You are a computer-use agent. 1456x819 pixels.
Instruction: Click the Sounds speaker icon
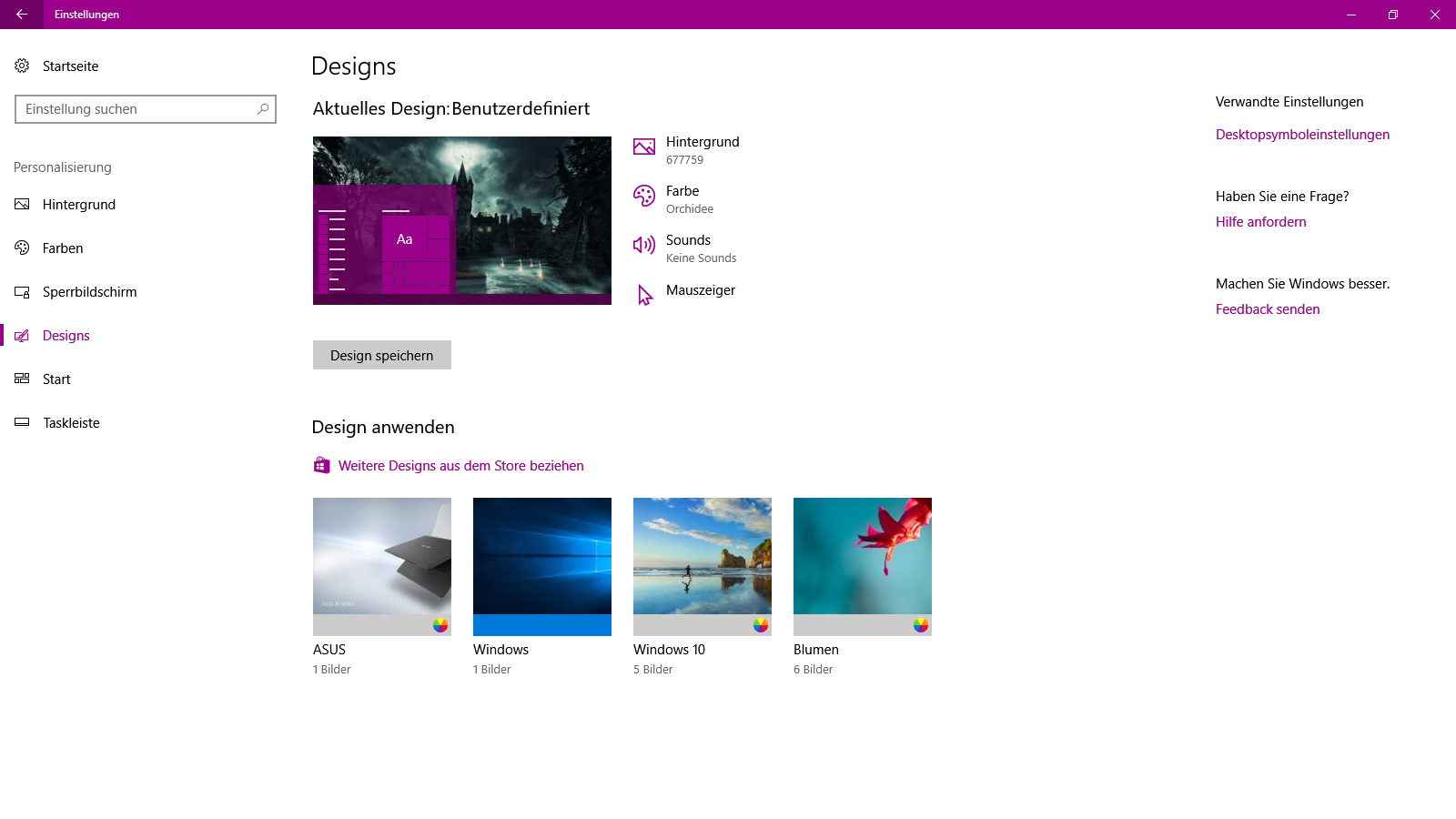pyautogui.click(x=644, y=245)
